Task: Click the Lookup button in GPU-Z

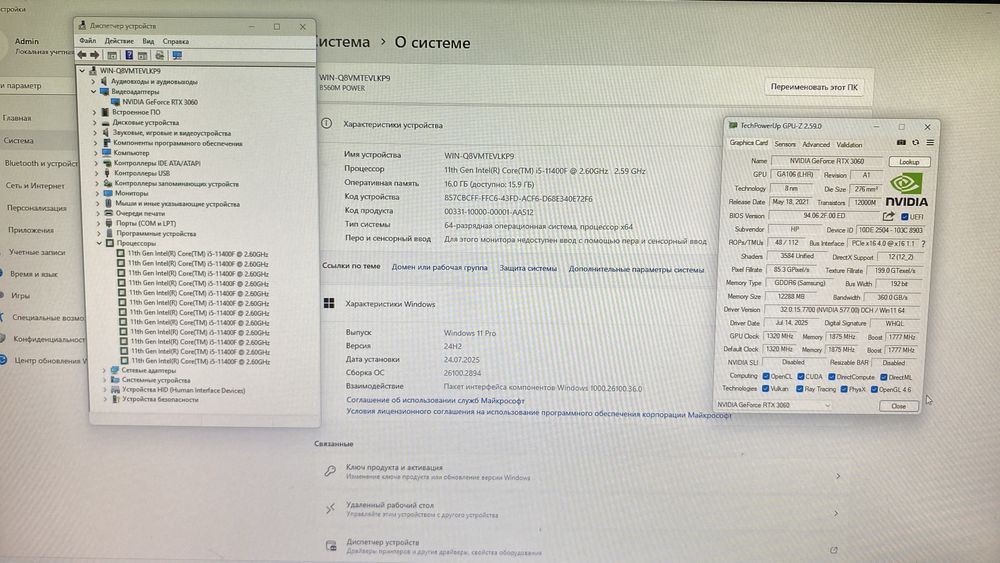Action: 909,162
